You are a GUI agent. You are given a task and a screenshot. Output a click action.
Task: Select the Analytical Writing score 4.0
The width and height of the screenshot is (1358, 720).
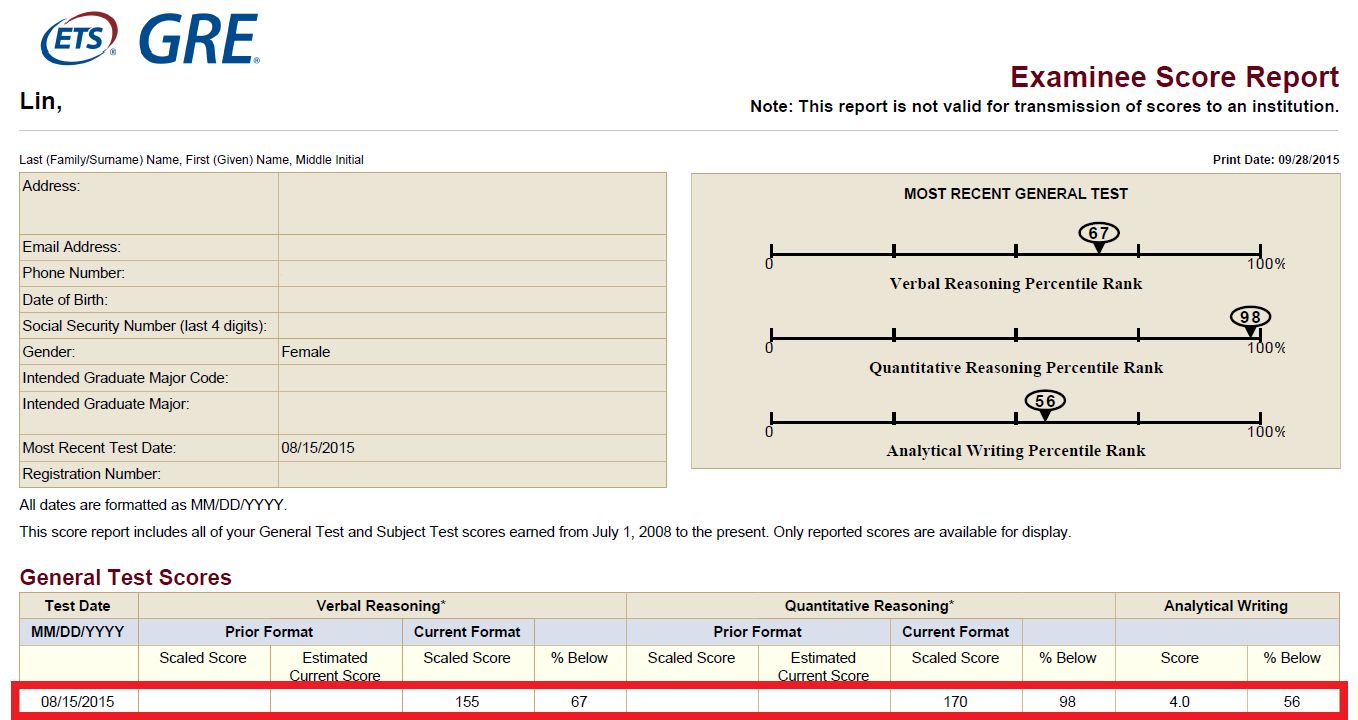tap(1180, 702)
